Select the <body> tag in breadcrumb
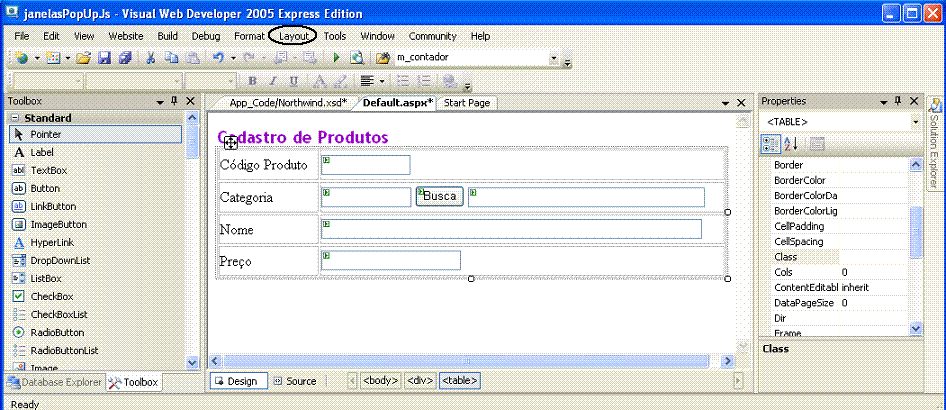Viewport: 946px width, 410px height. click(x=380, y=381)
